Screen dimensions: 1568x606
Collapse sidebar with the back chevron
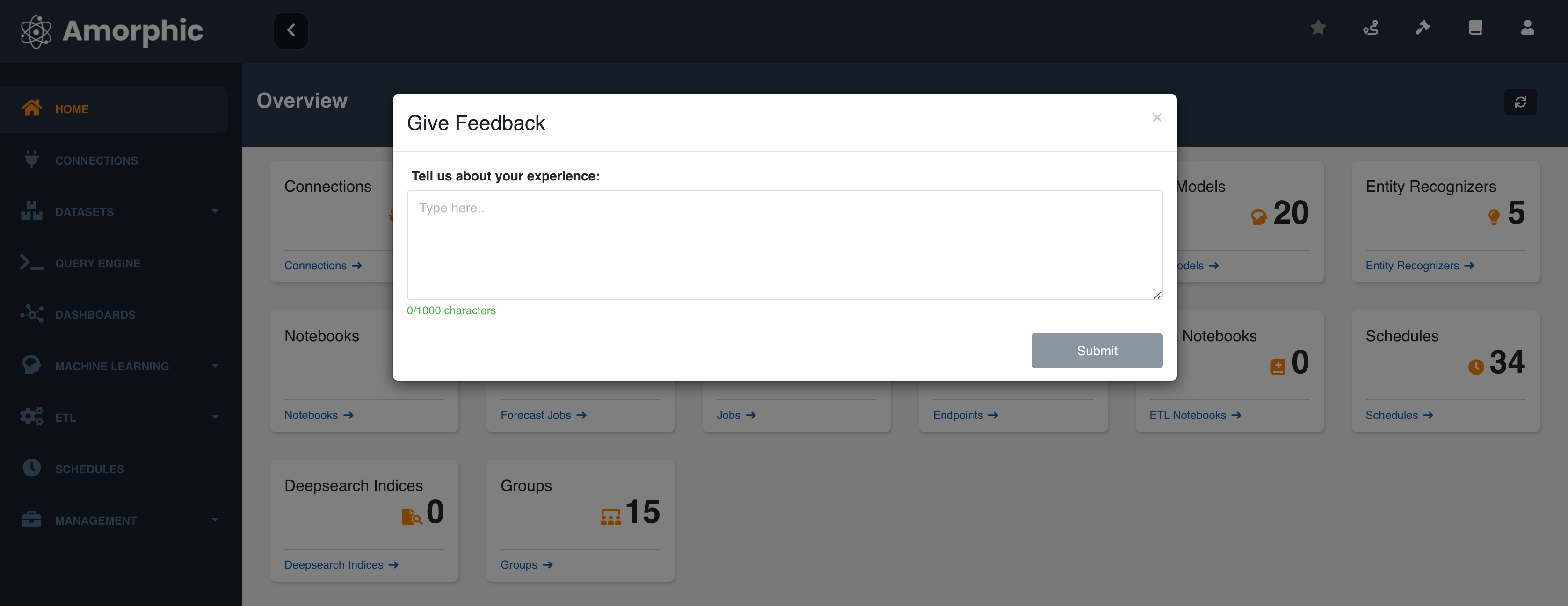tap(291, 30)
